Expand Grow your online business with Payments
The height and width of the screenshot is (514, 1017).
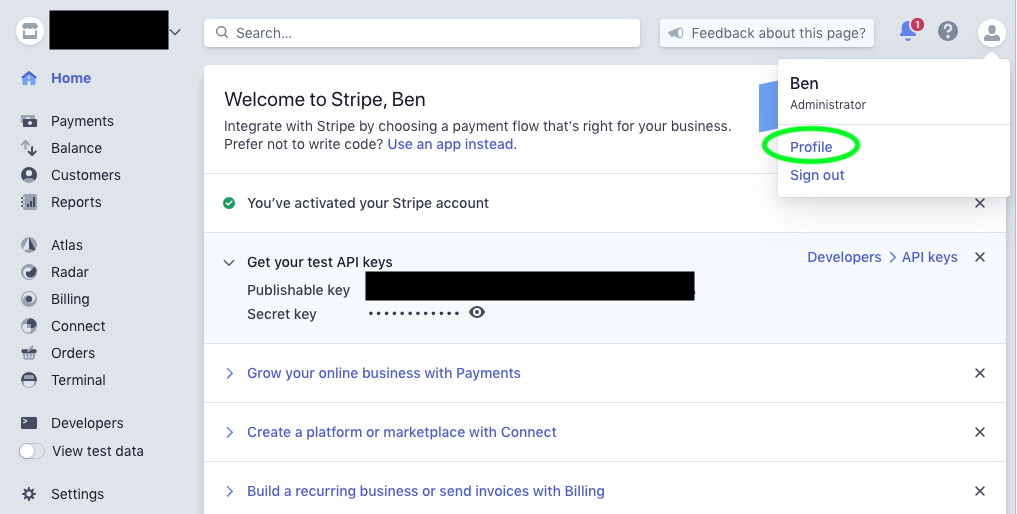click(229, 373)
